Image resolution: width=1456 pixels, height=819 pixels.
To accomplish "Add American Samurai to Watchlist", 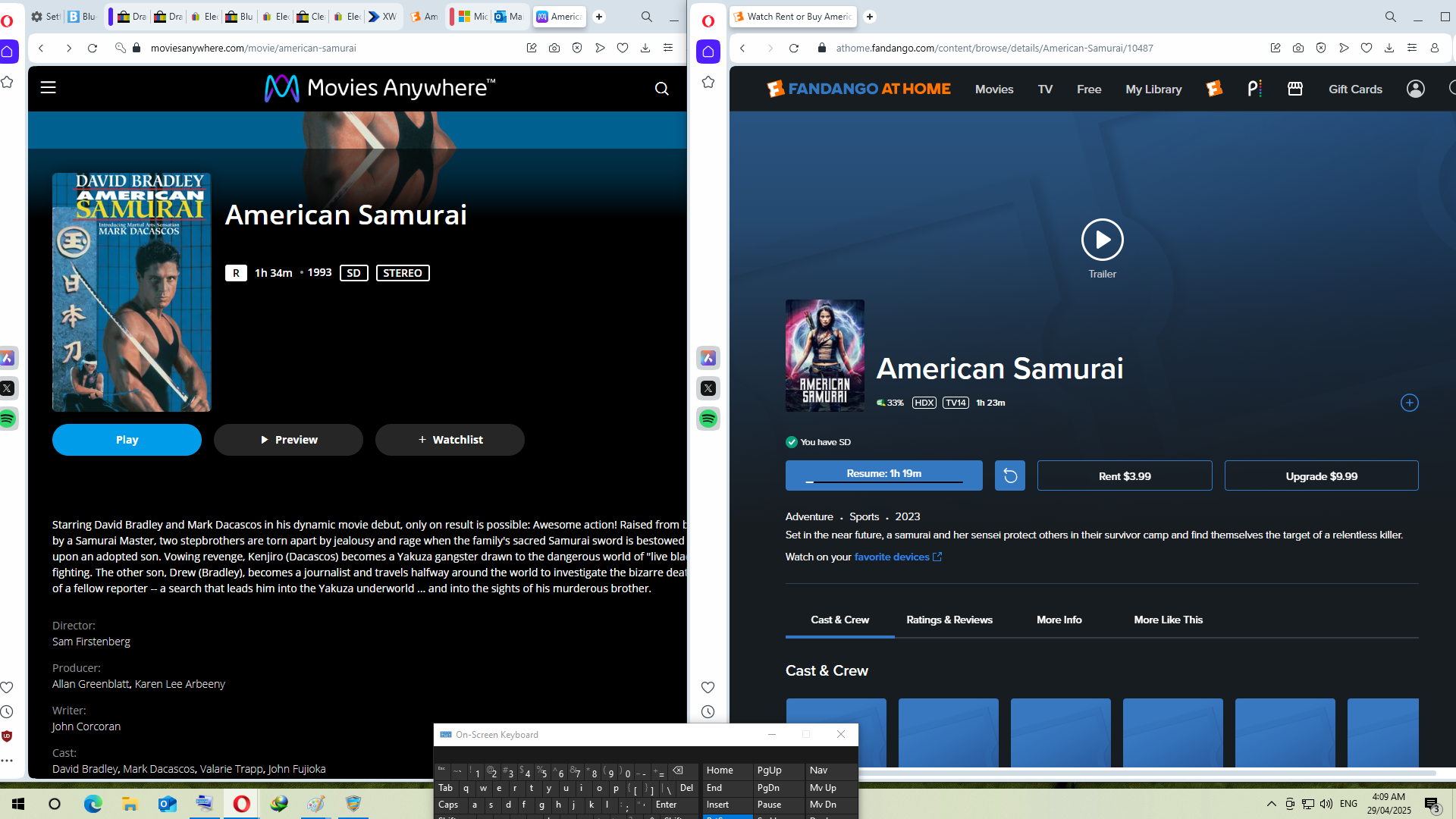I will (x=450, y=440).
